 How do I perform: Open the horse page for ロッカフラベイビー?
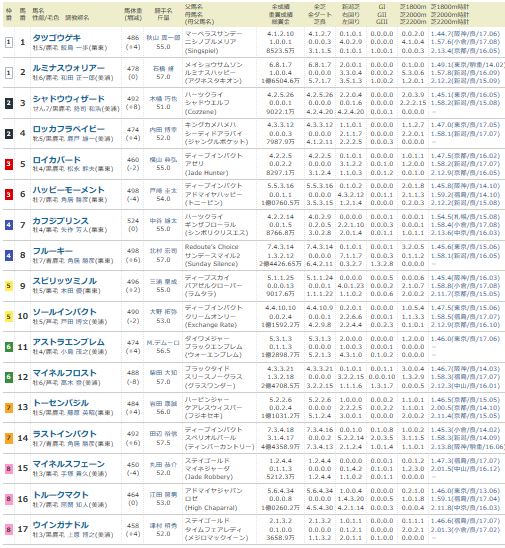pyautogui.click(x=68, y=129)
